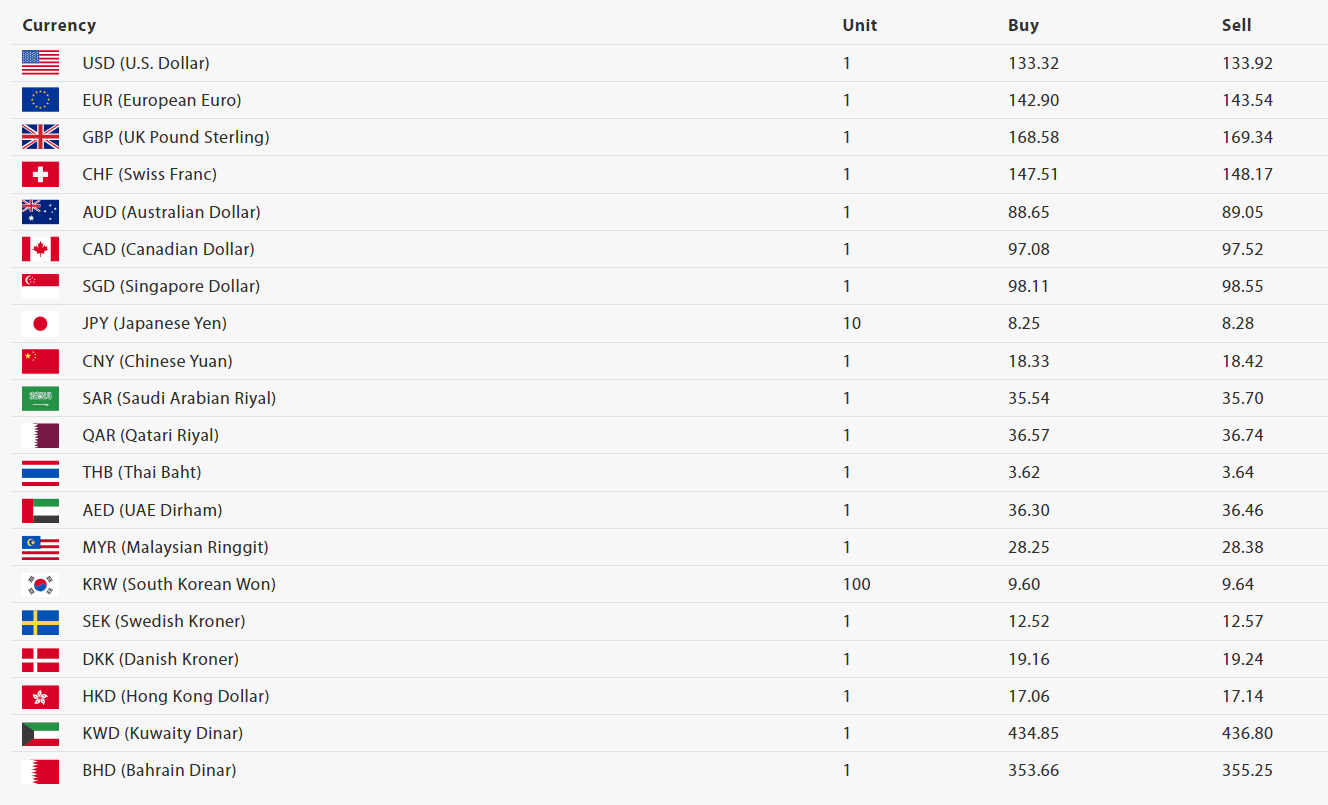Click the Buy column header
1328x805 pixels.
[x=1023, y=25]
